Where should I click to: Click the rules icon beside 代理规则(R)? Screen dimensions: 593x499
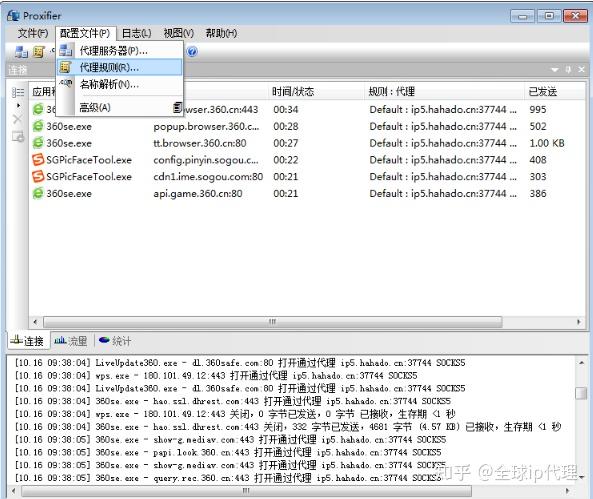click(65, 67)
